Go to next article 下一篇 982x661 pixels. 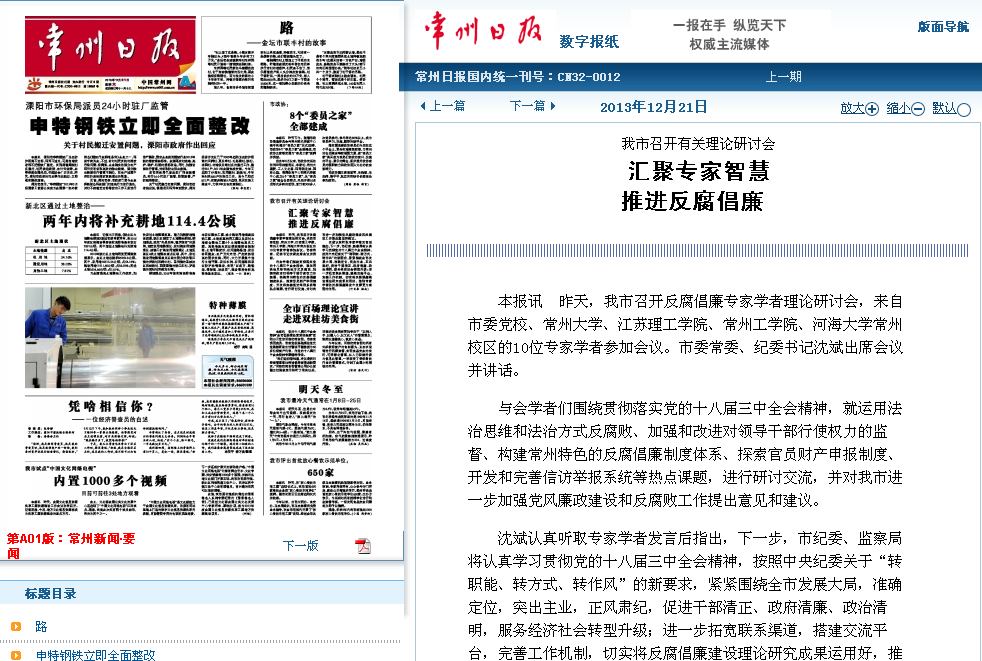(x=532, y=106)
